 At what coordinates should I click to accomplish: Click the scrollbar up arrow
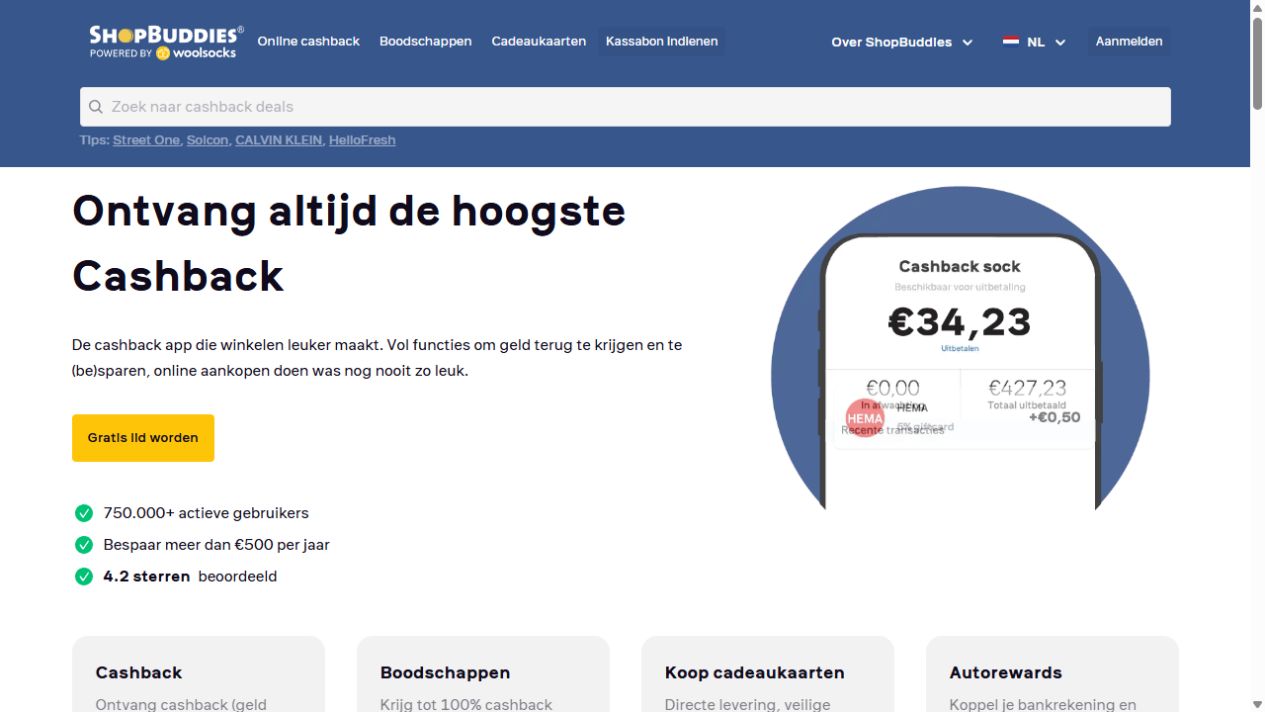1257,8
